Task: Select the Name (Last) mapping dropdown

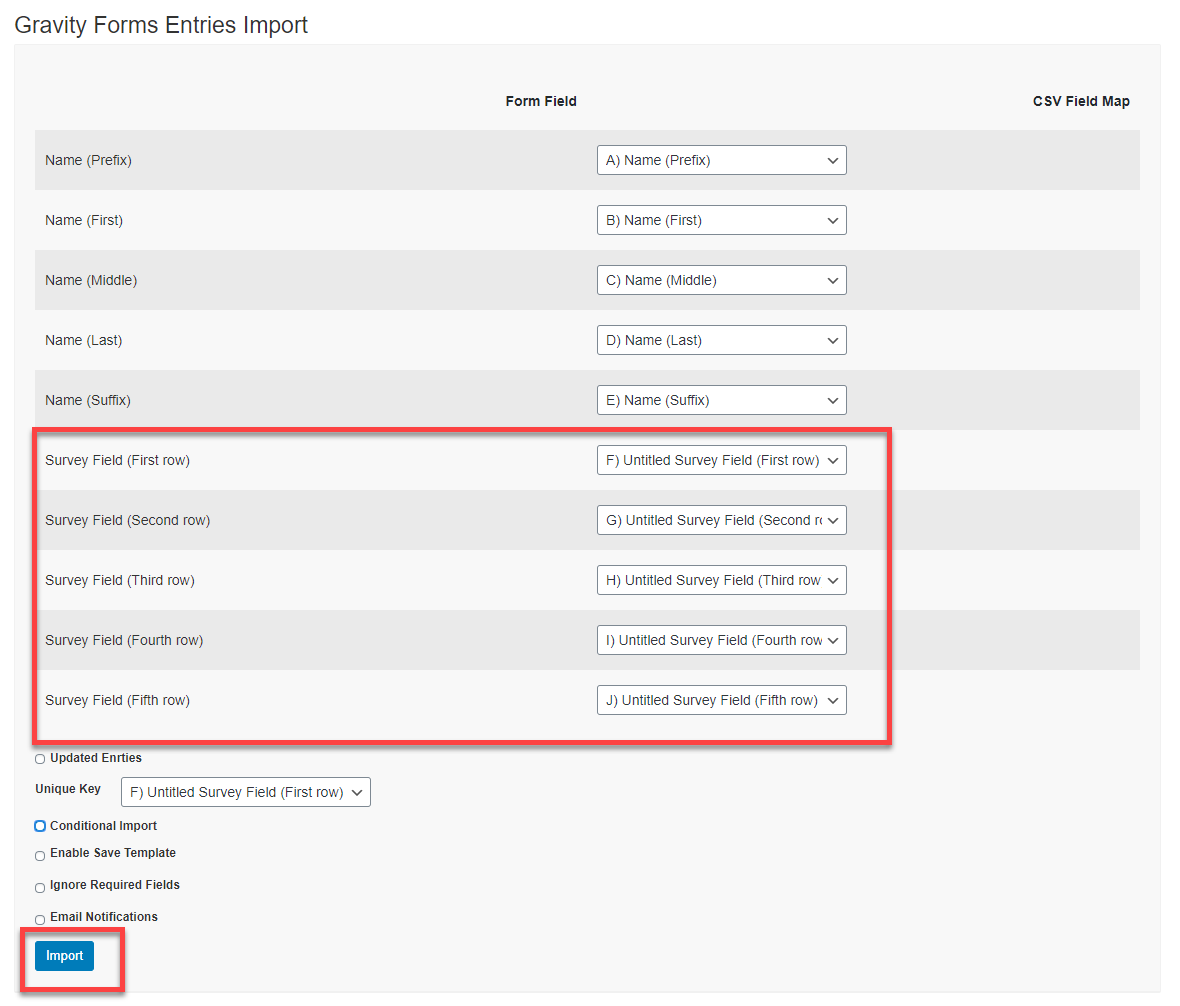Action: click(x=721, y=340)
